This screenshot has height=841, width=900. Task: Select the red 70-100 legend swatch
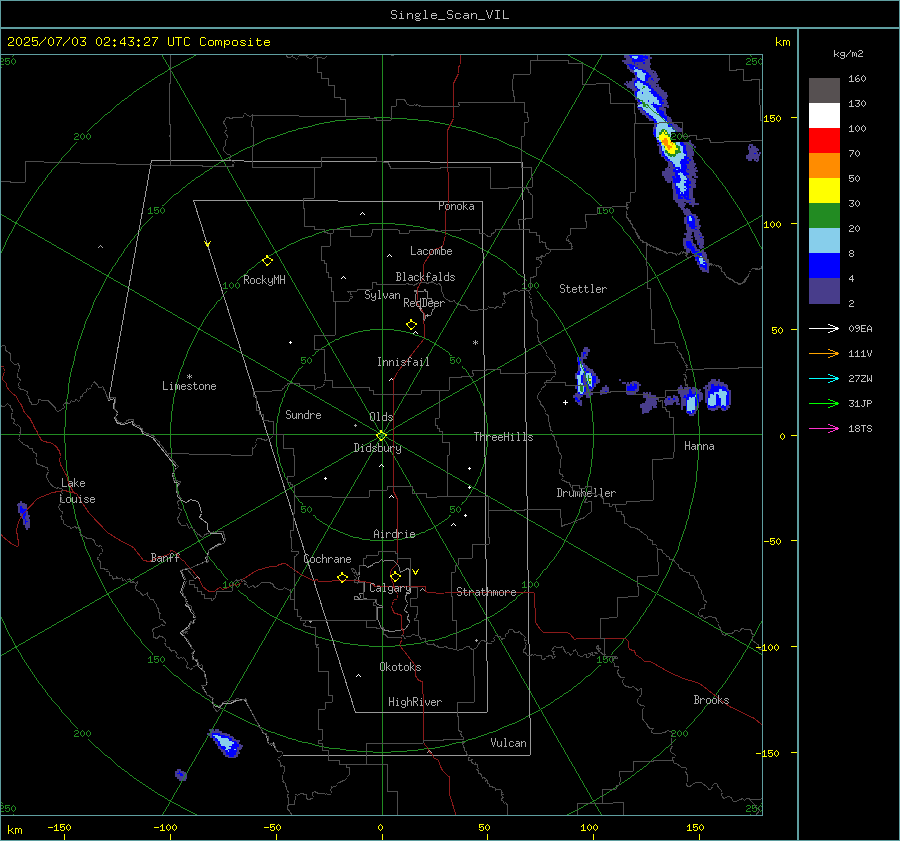pos(824,141)
